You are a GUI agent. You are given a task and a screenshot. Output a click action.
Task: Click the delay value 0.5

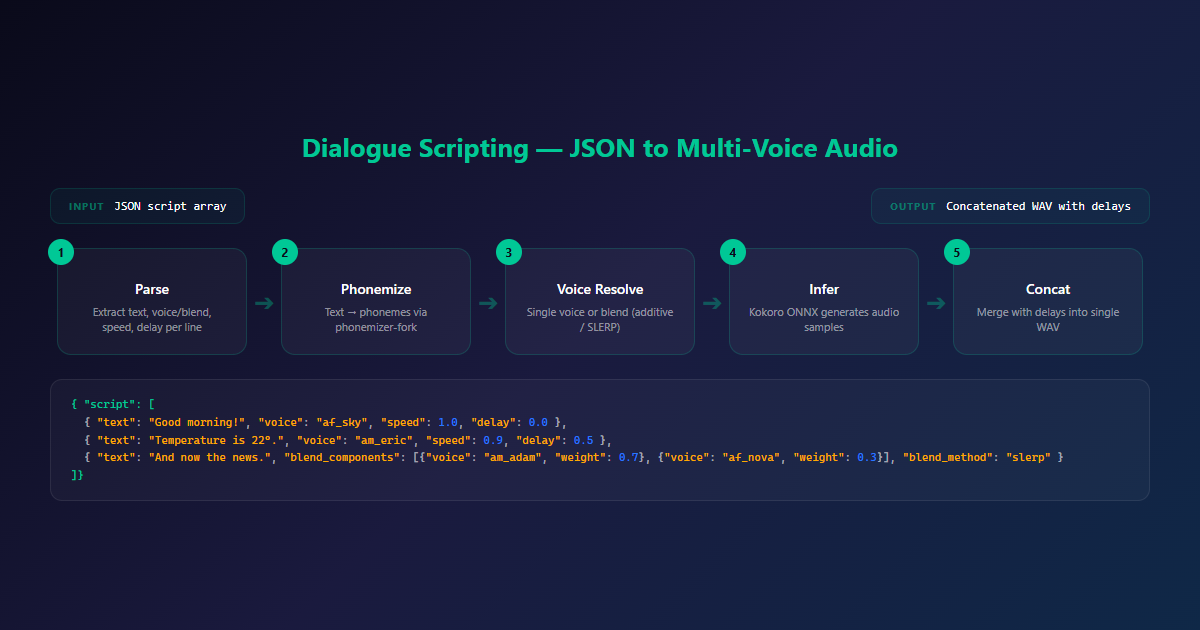(x=583, y=439)
